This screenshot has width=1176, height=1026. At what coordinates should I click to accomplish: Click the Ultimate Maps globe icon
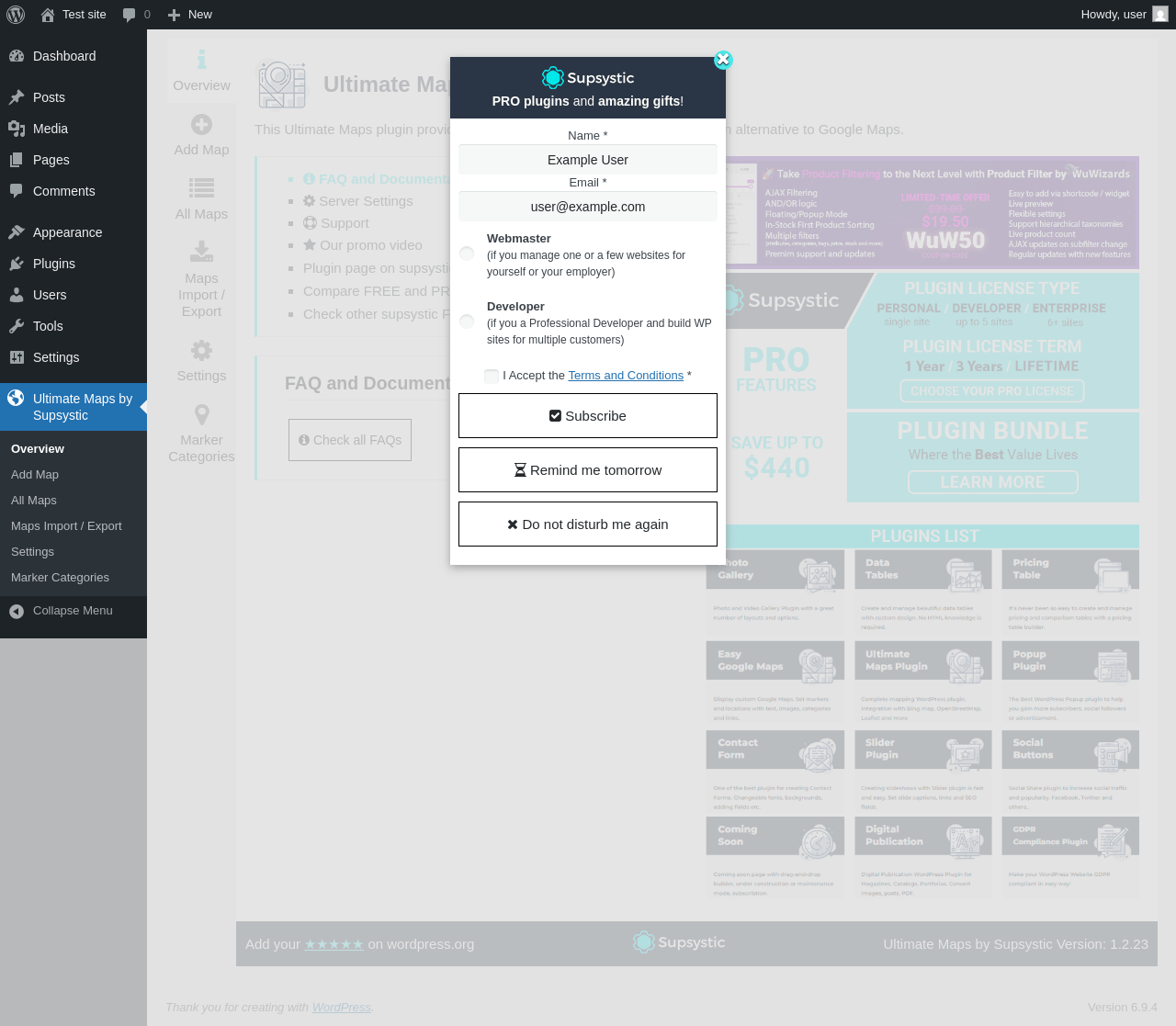click(x=16, y=398)
